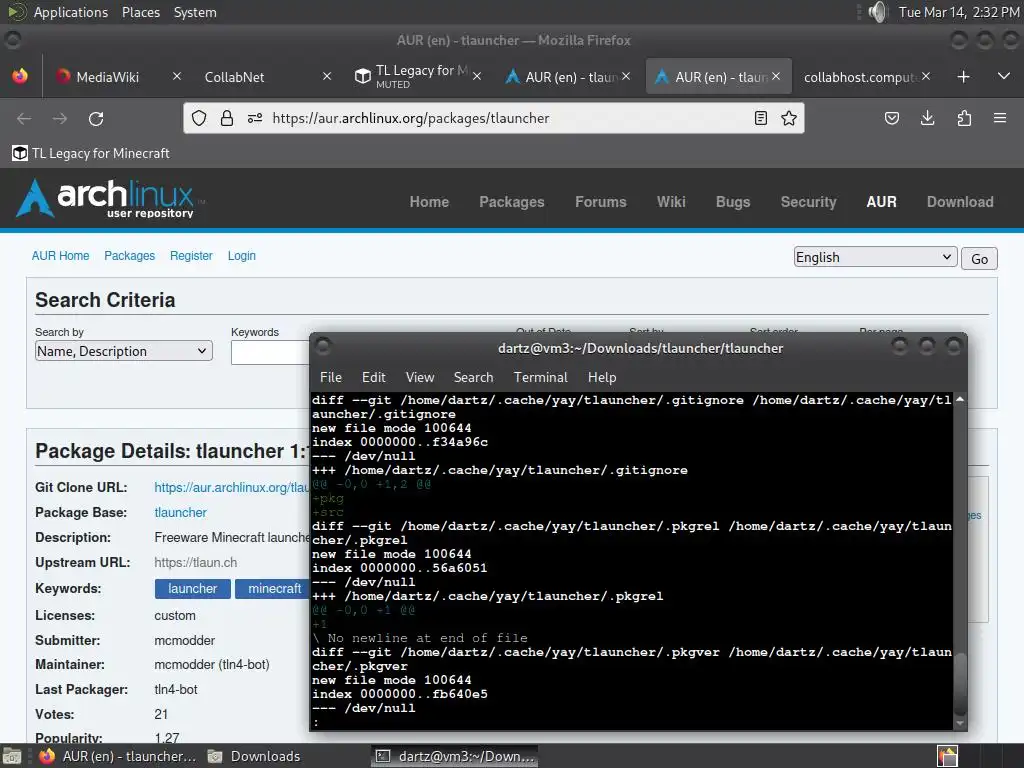Viewport: 1024px width, 768px height.
Task: Save page to Pocket
Action: (891, 118)
